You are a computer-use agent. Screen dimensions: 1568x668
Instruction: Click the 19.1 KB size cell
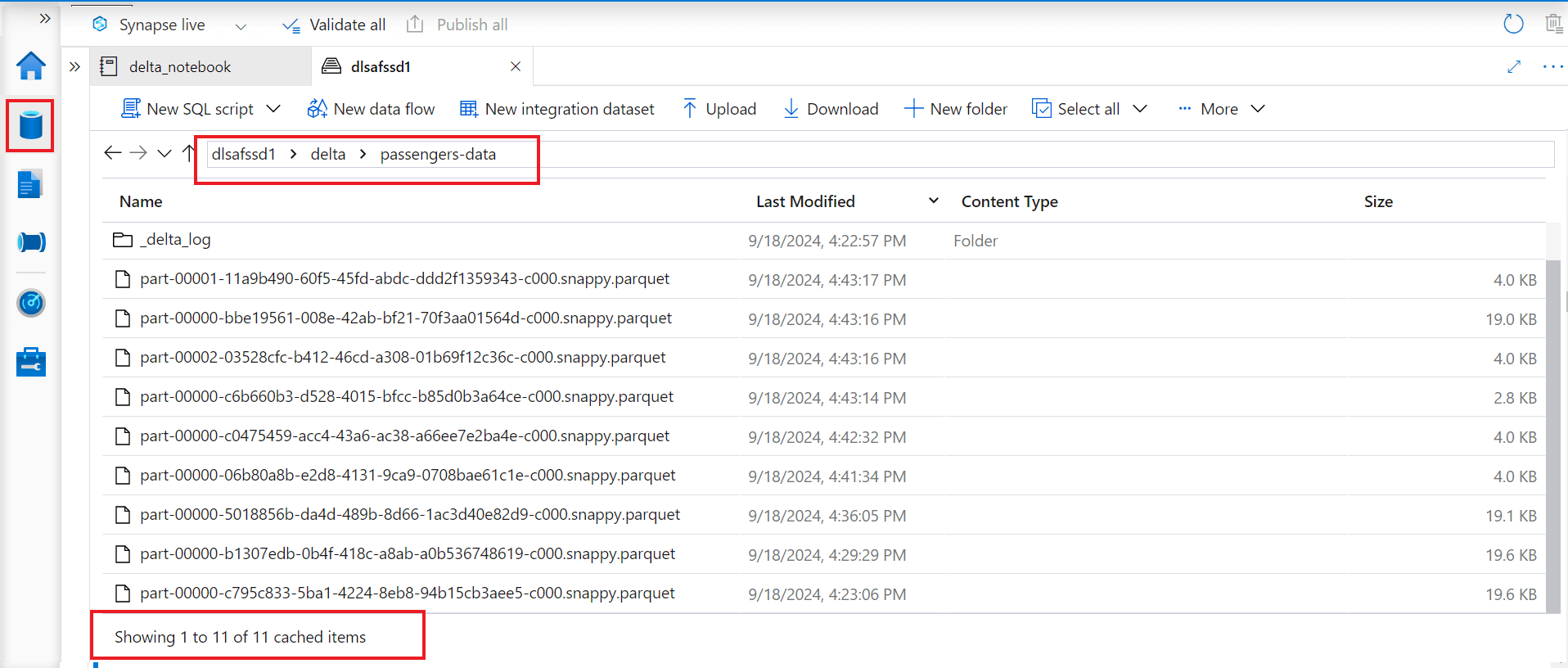1511,516
